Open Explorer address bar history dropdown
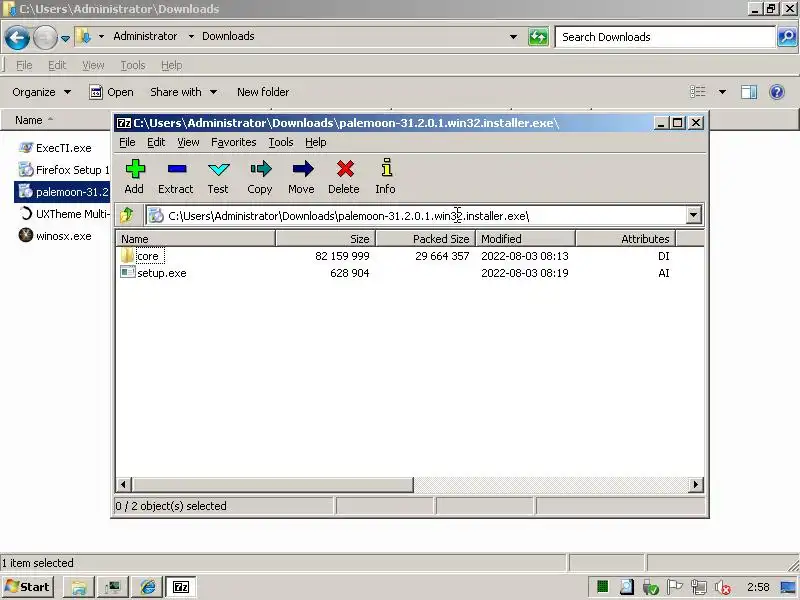The height and width of the screenshot is (600, 800). tap(513, 37)
